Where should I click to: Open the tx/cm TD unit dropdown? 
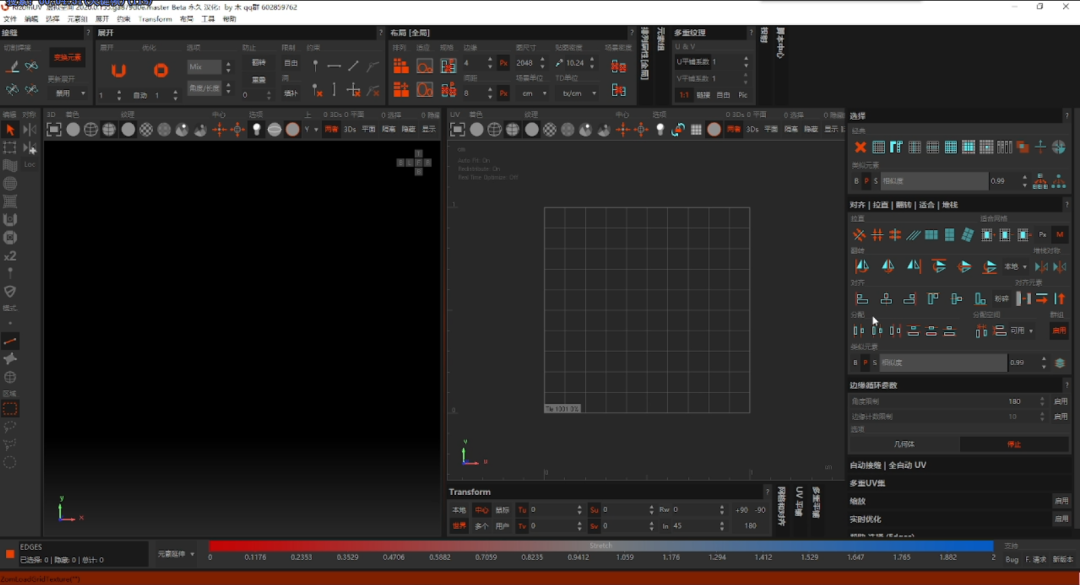[577, 93]
